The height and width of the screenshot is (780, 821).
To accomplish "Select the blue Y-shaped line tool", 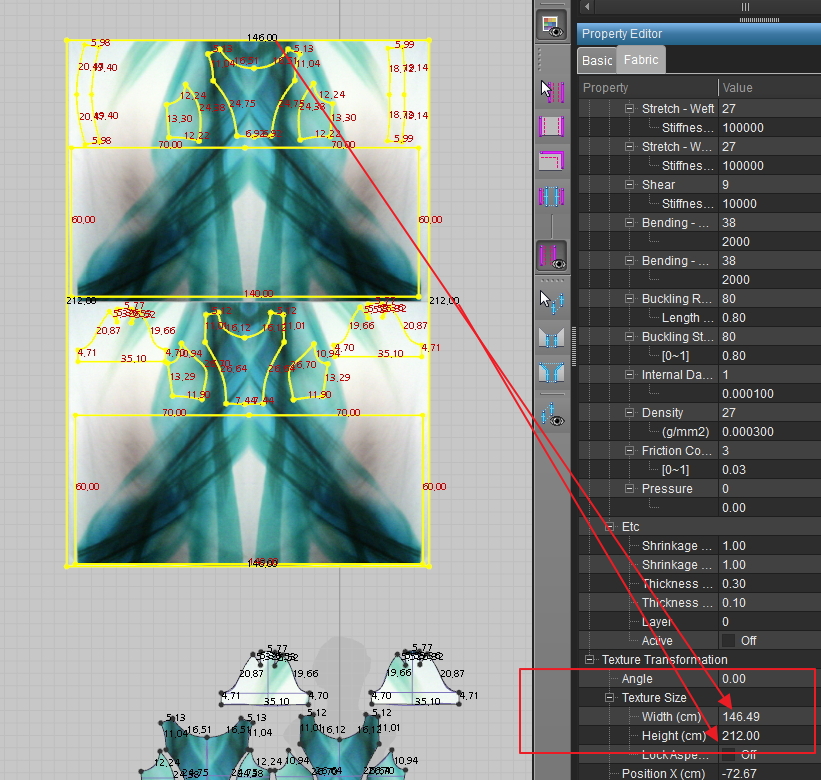I will (551, 372).
